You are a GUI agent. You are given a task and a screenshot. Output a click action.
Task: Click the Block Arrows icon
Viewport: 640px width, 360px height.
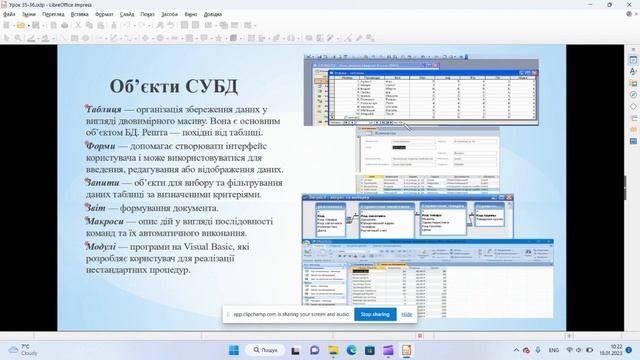pyautogui.click(x=175, y=38)
